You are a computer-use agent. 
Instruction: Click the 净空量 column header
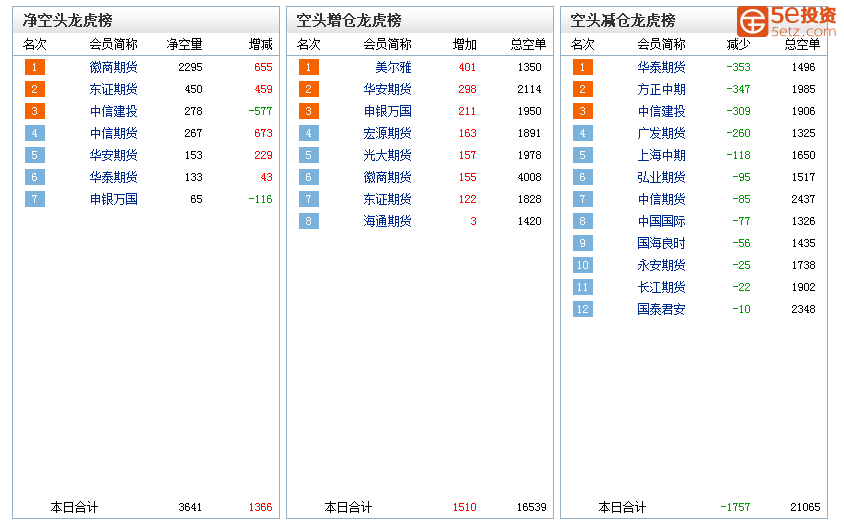184,44
